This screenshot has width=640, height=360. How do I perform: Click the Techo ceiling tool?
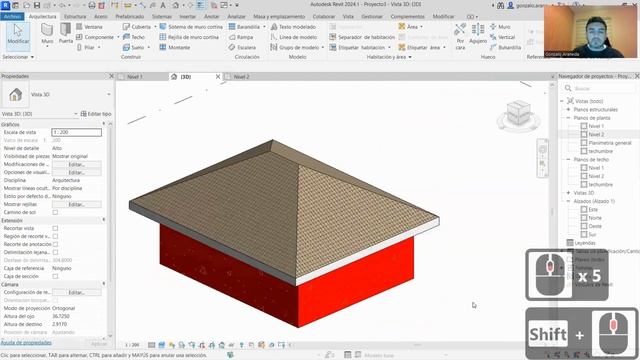[x=134, y=37]
